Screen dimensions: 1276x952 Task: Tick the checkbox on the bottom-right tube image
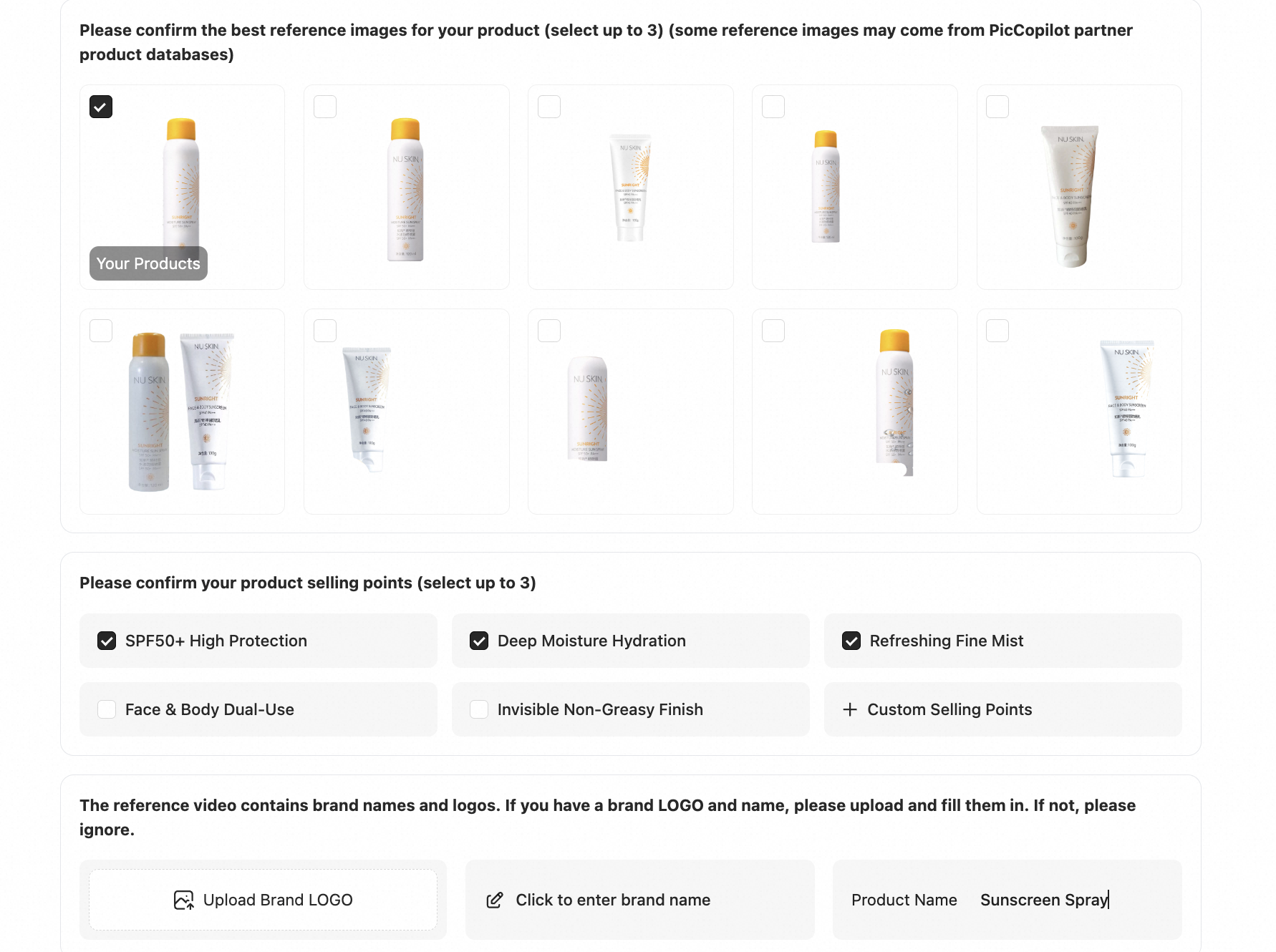pyautogui.click(x=997, y=331)
